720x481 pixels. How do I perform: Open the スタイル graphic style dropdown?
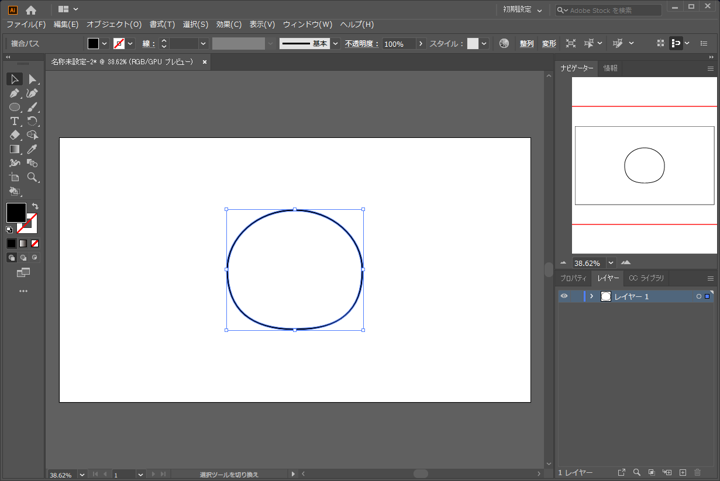tap(484, 44)
